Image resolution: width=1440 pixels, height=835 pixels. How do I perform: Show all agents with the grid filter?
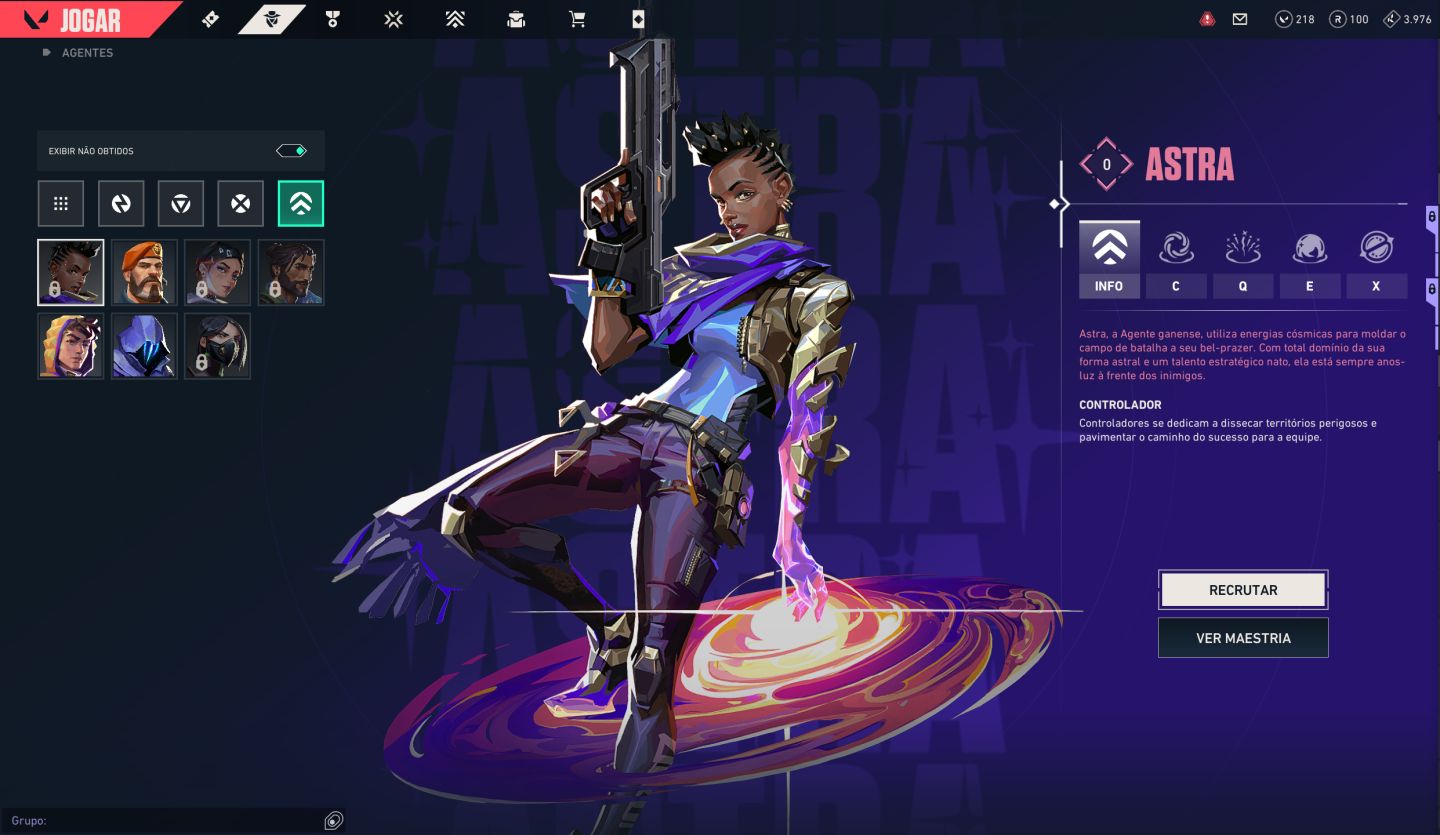pyautogui.click(x=61, y=204)
